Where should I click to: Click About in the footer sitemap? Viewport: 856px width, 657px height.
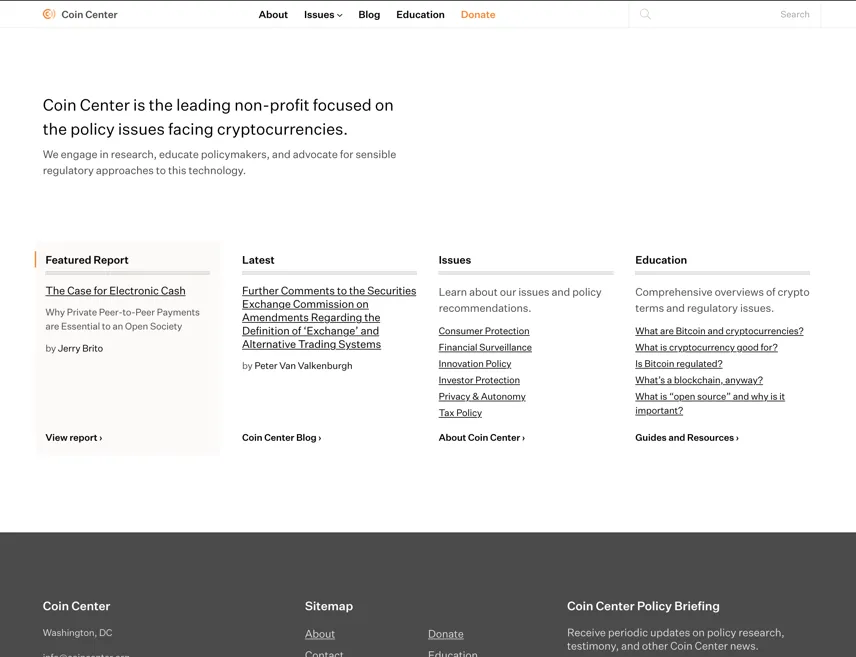click(320, 634)
